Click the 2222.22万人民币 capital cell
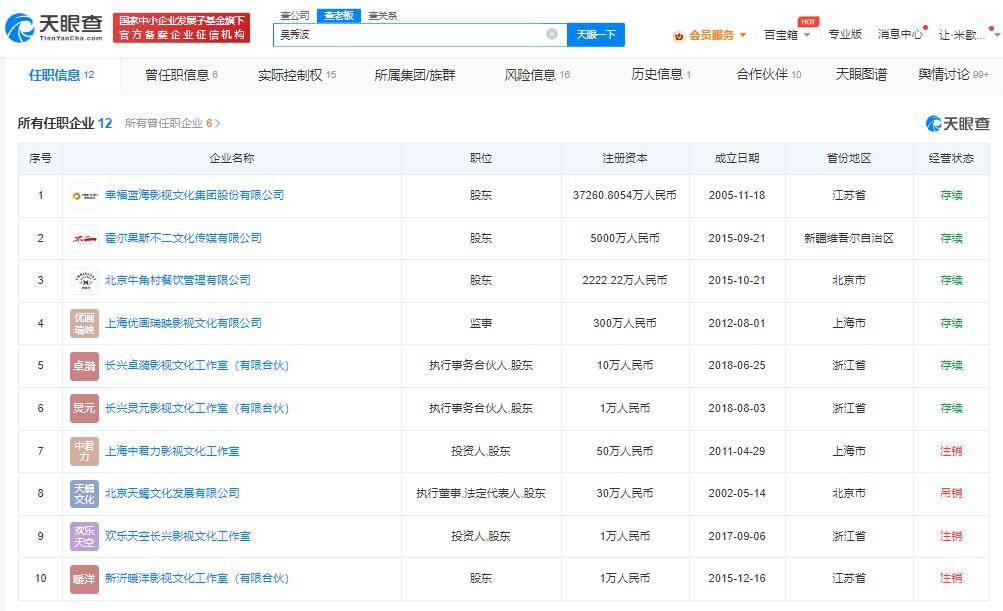 point(624,280)
